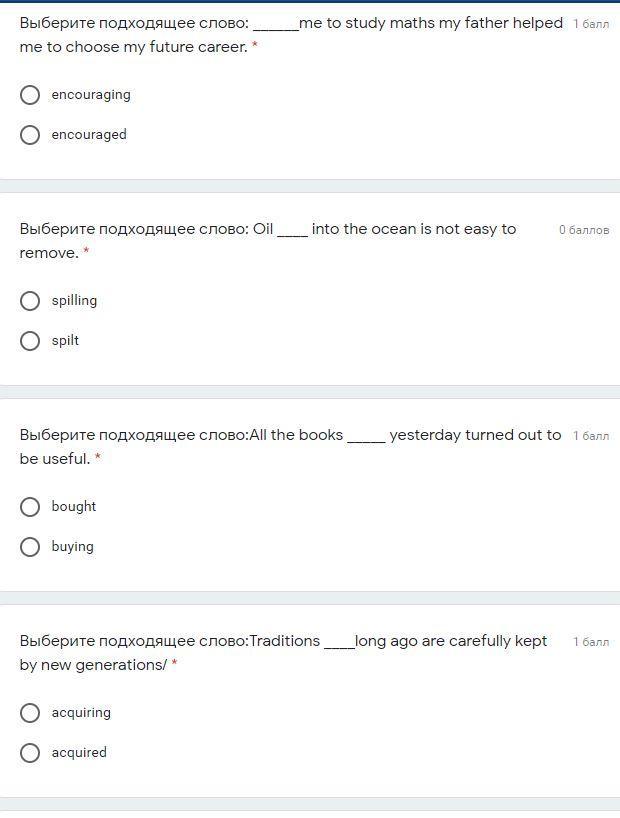The image size is (620, 818).
Task: Select the 'encouraging' radio option
Action: pyautogui.click(x=30, y=95)
